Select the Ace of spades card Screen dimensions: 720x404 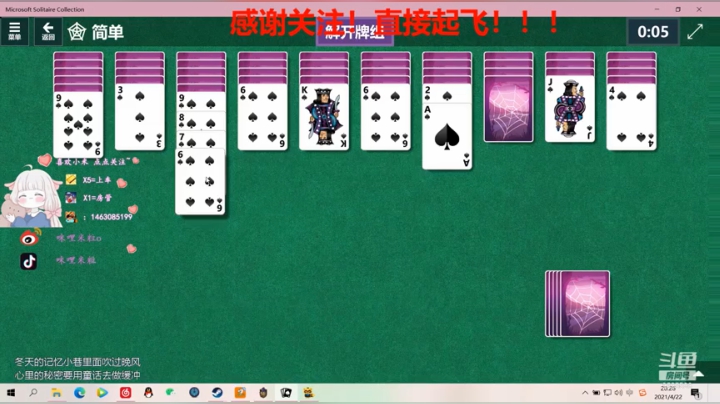(x=447, y=136)
